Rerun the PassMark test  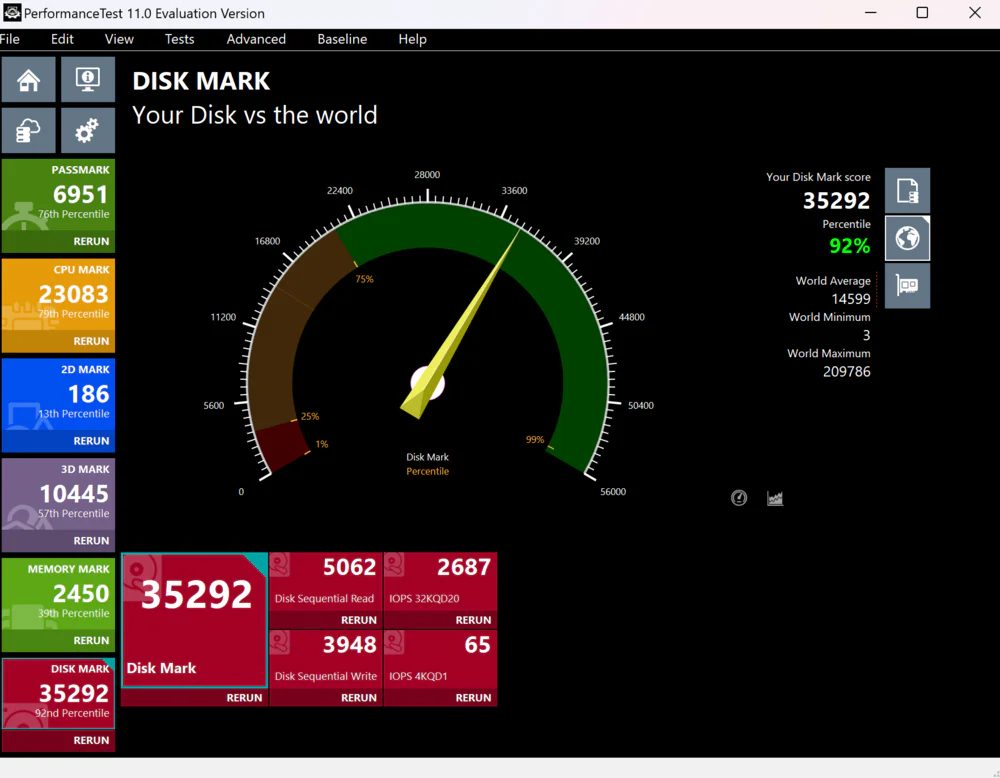tap(91, 242)
